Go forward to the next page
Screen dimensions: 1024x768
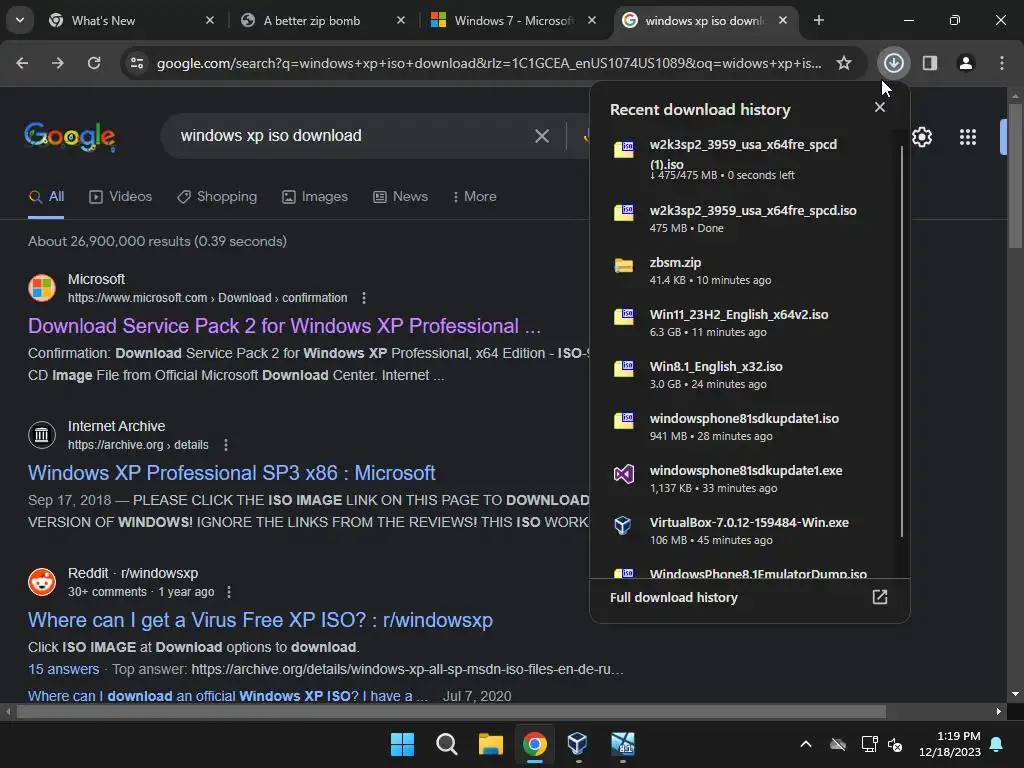pyautogui.click(x=58, y=63)
